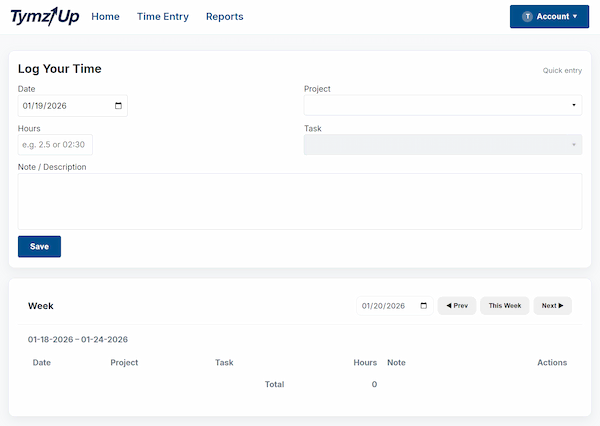Open calendar picker in Log Your Time date field

tap(119, 106)
